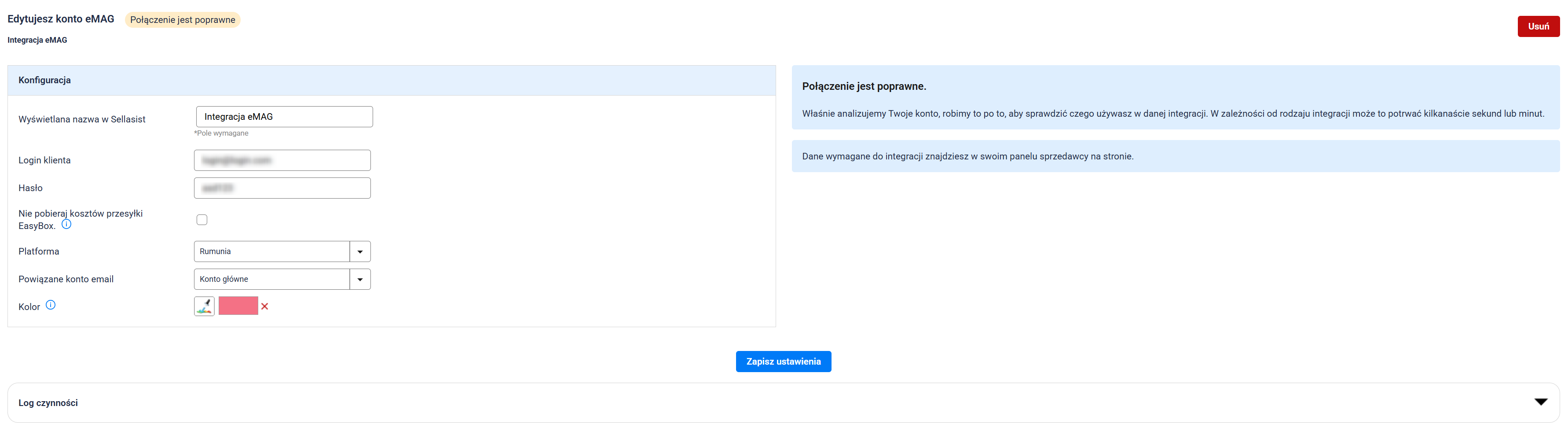This screenshot has height=432, width=1568.
Task: Click the Usuń delete button
Action: [1538, 27]
